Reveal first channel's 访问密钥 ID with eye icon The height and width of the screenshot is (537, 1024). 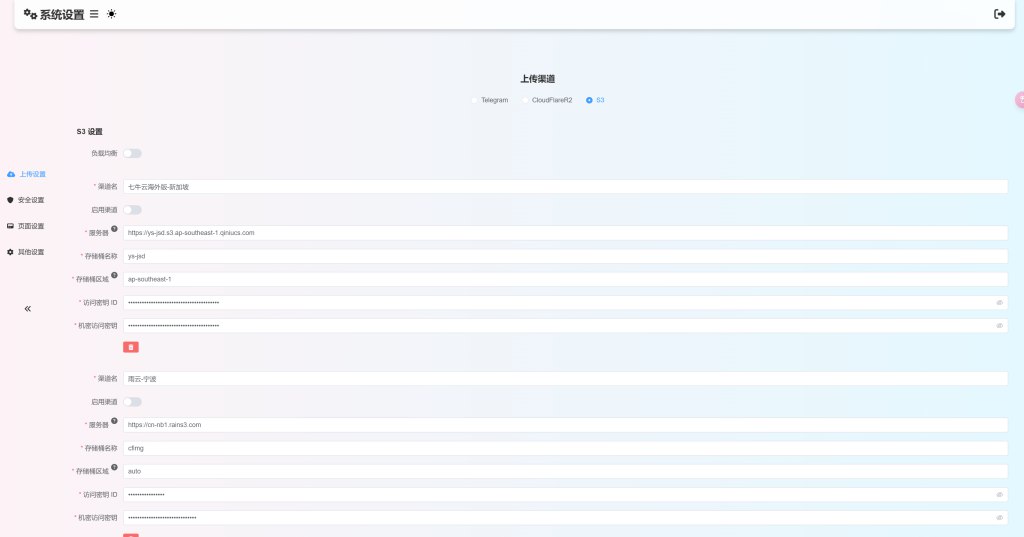click(998, 302)
